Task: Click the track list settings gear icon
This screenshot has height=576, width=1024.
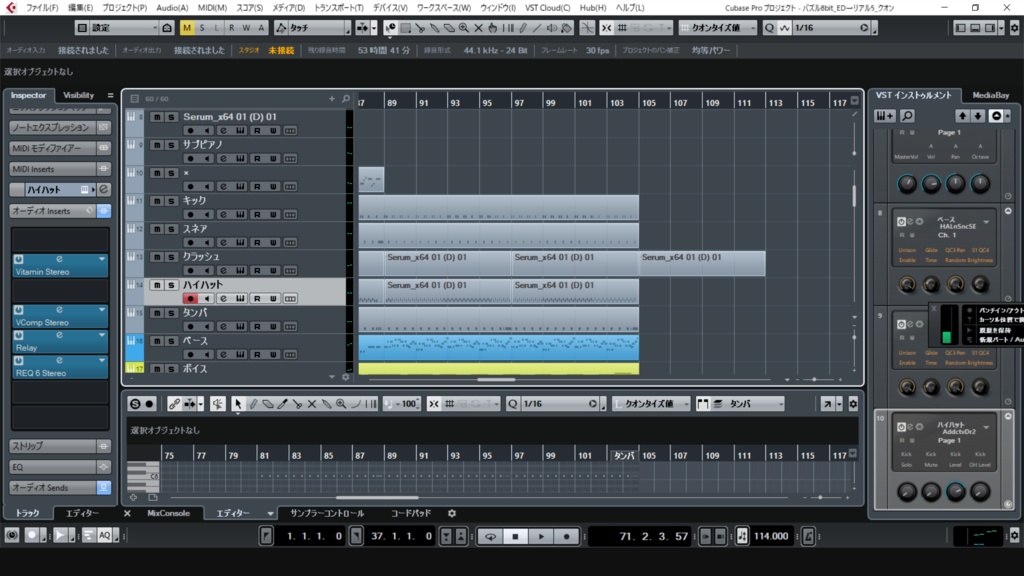Action: point(346,377)
